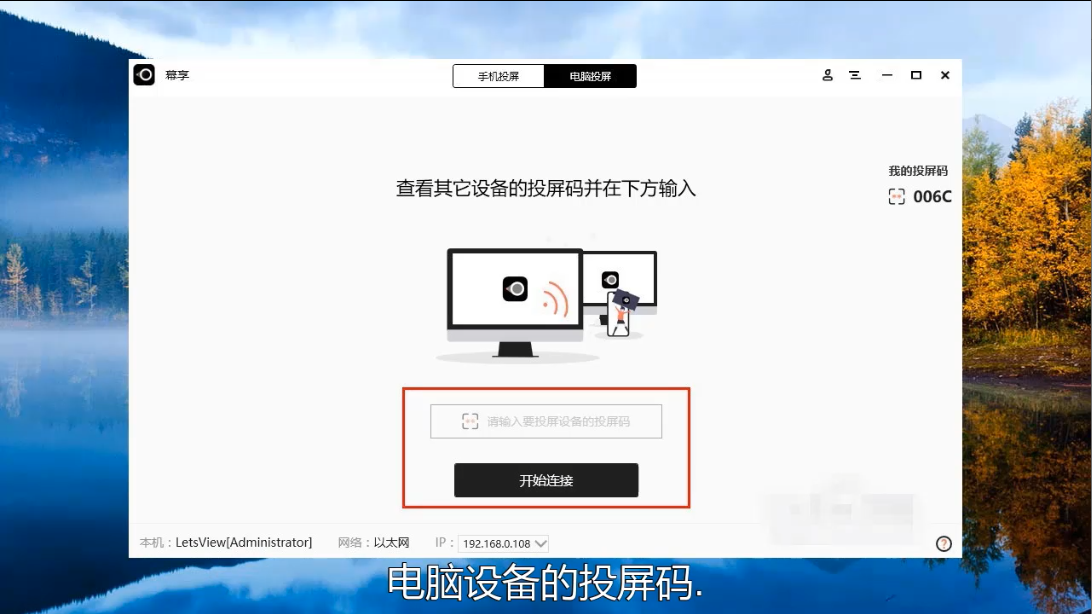Screen dimensions: 1092x614
Task: Maximize the LetsView window
Action: (x=915, y=75)
